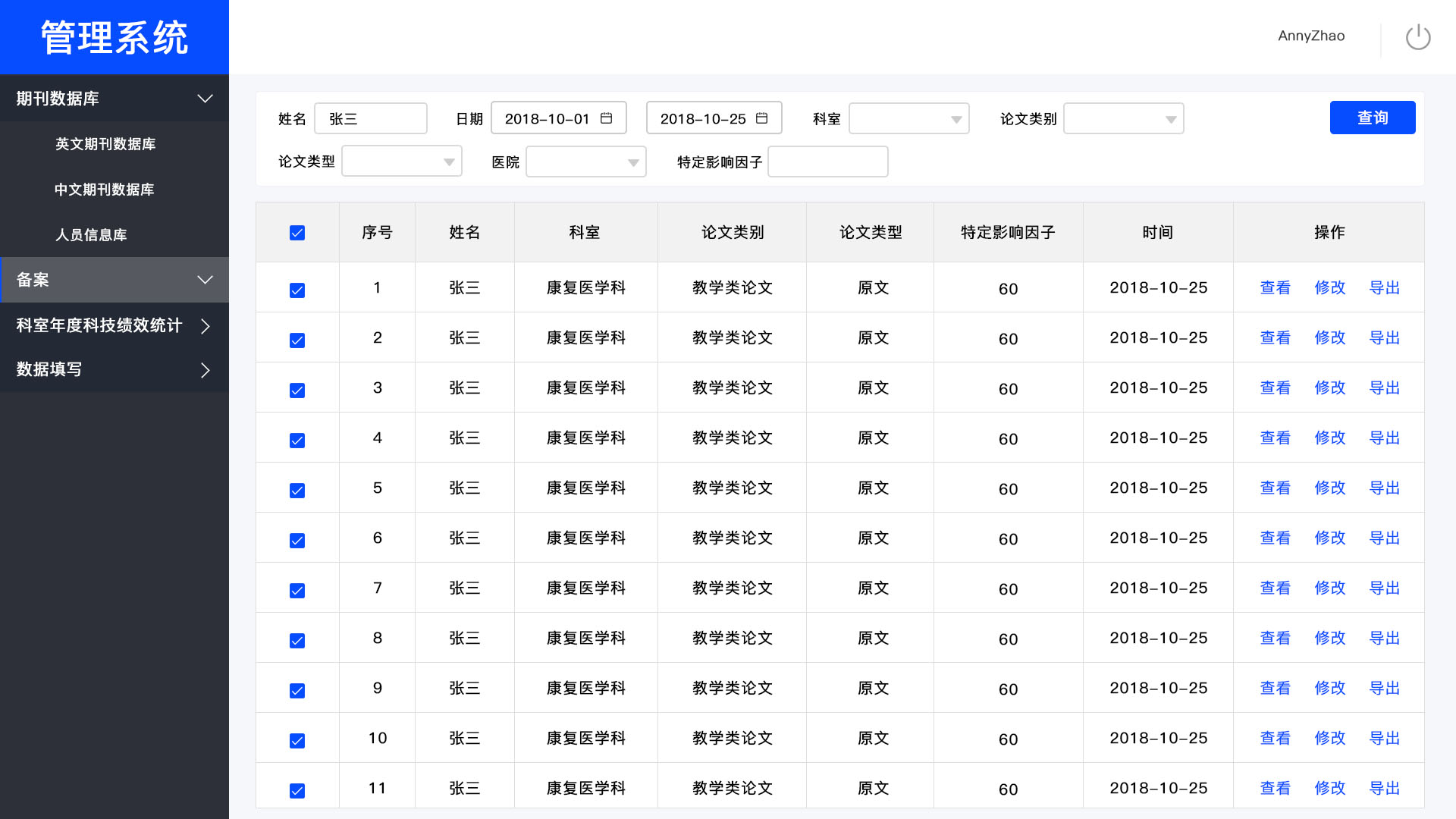Viewport: 1456px width, 819px height.
Task: Open the 论文类别 dropdown filter
Action: [x=1123, y=119]
